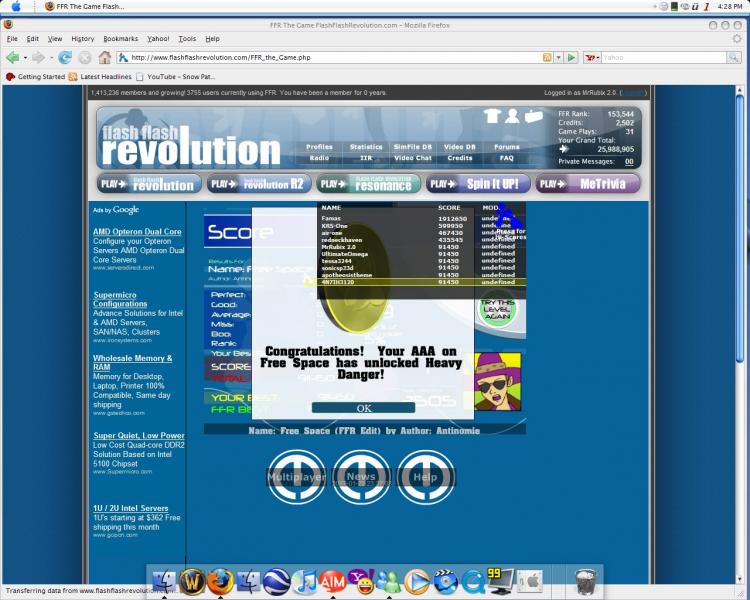Click the browser back arrow
The height and width of the screenshot is (600, 750).
coord(13,57)
